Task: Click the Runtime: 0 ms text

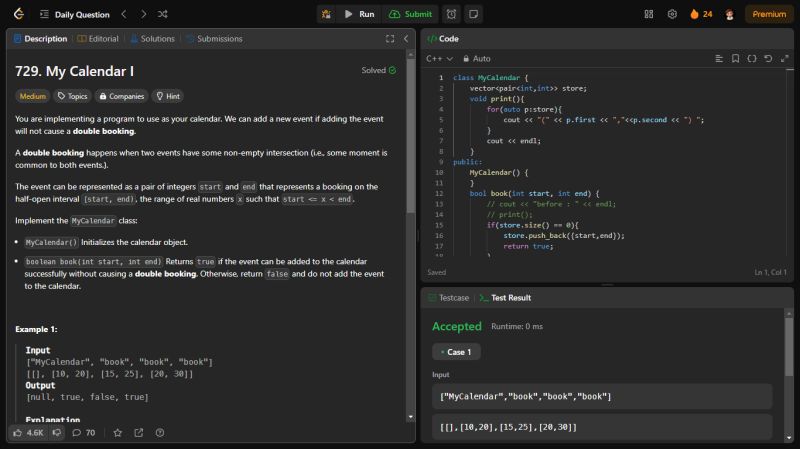Action: click(517, 327)
